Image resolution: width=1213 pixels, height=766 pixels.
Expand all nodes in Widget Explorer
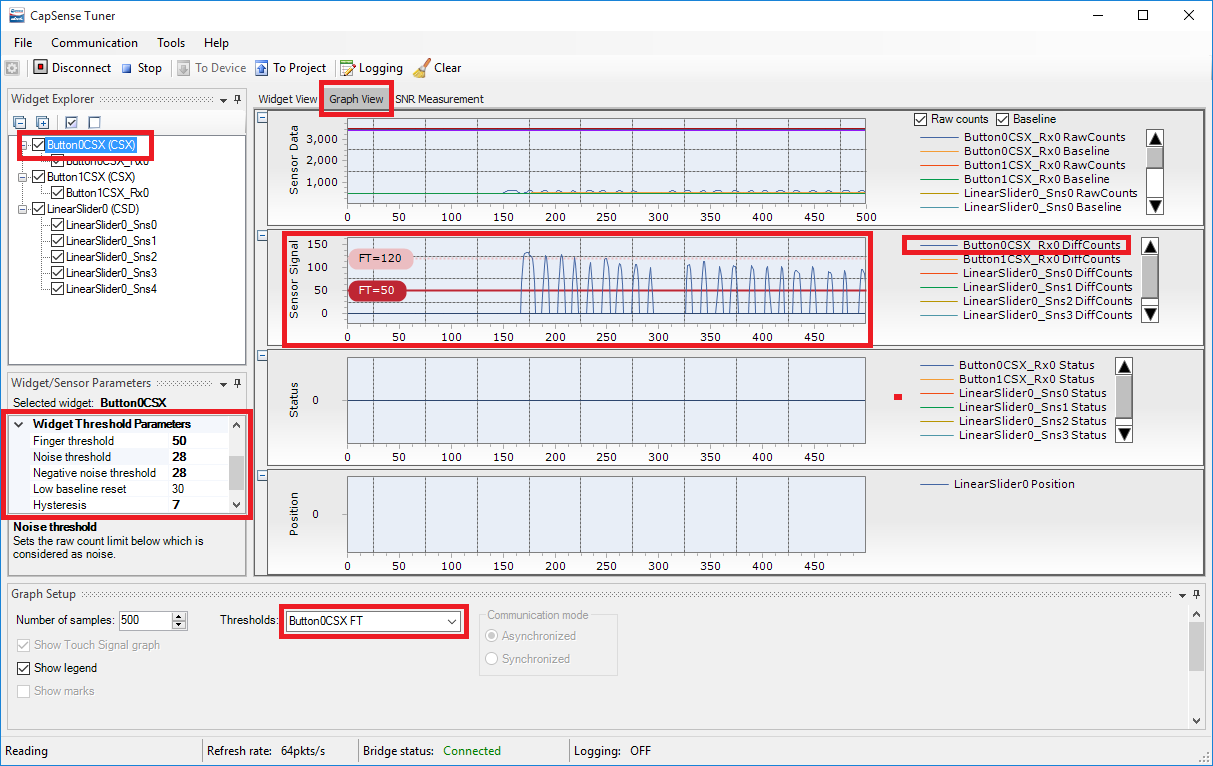point(42,122)
